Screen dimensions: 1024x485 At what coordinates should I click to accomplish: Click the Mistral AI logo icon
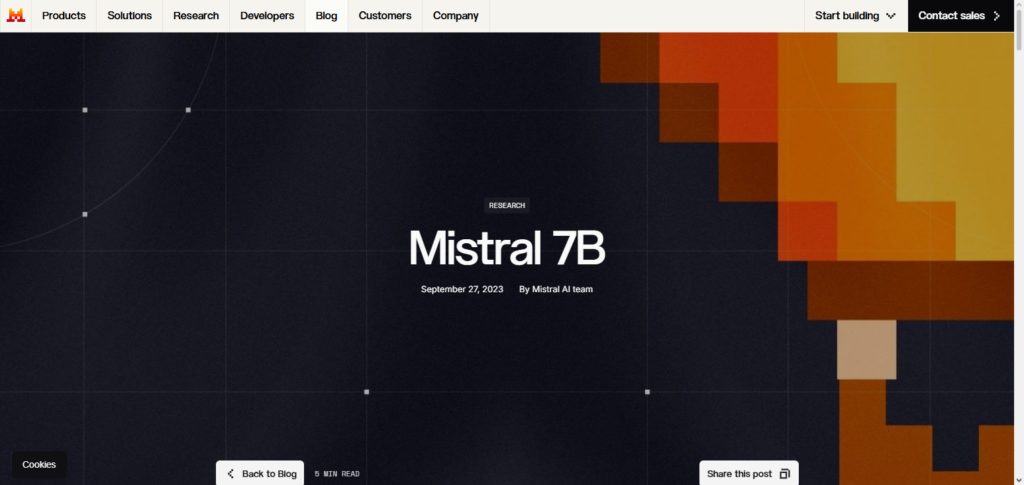click(16, 16)
